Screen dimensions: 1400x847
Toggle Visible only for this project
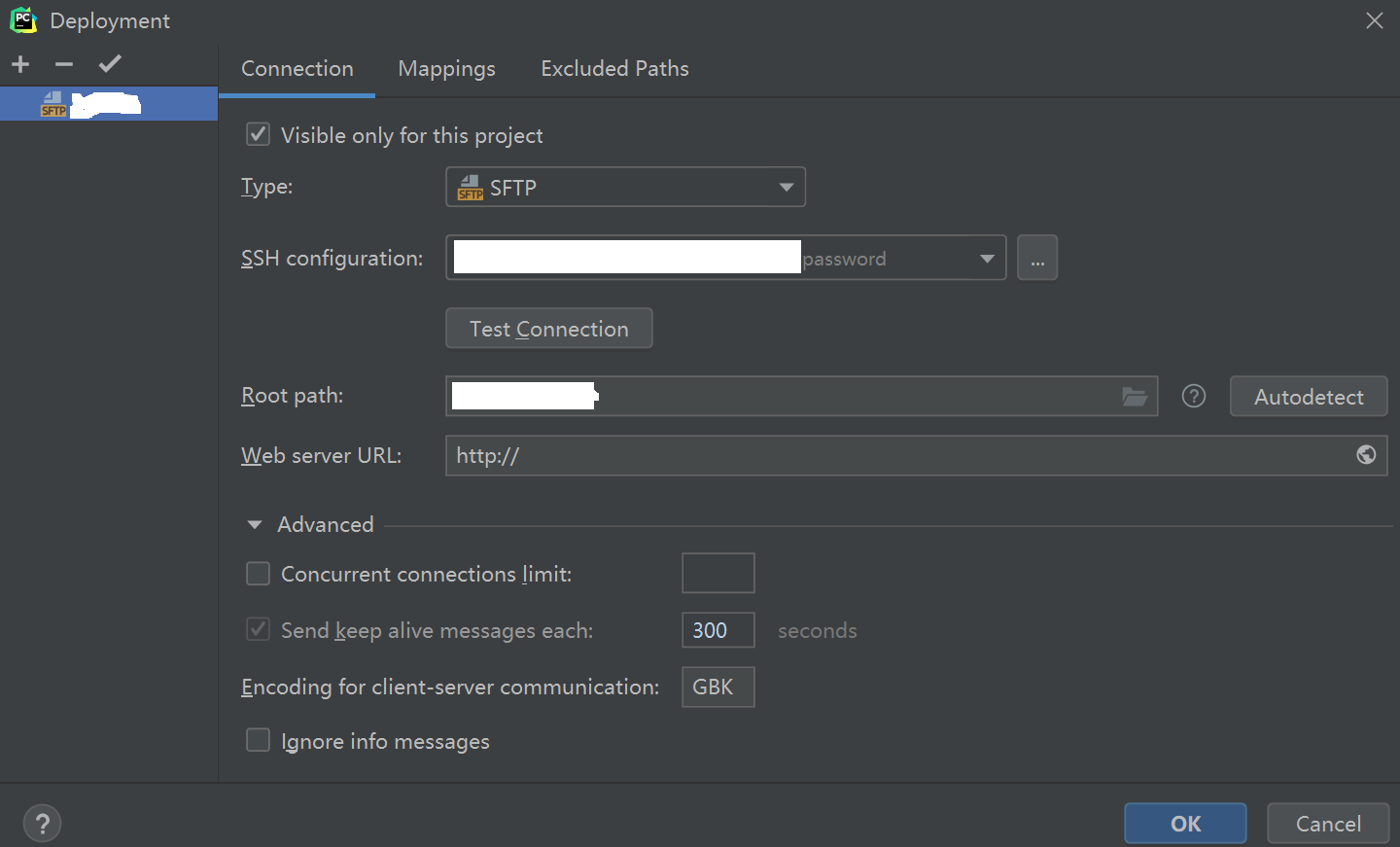(x=259, y=135)
